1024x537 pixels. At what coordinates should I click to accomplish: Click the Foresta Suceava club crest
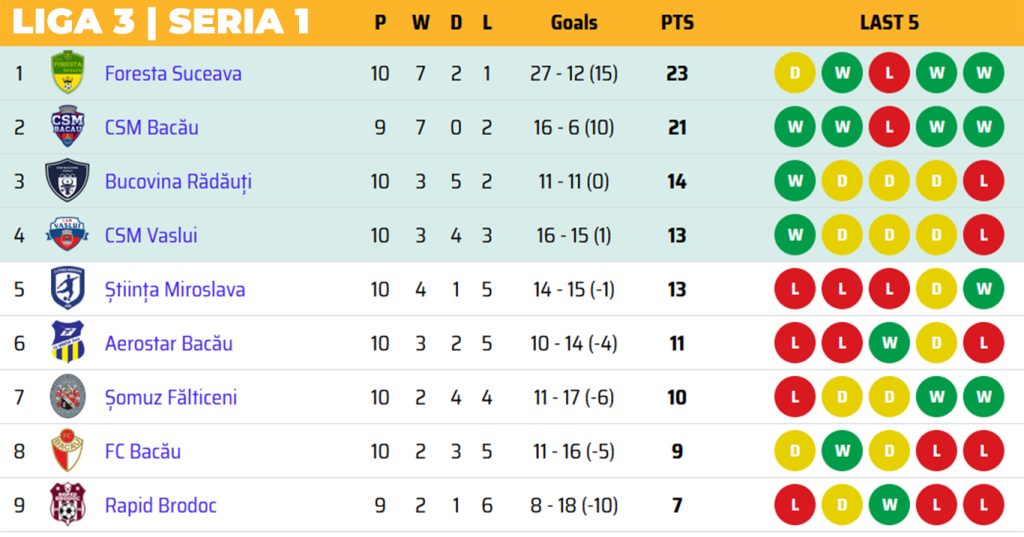click(68, 73)
